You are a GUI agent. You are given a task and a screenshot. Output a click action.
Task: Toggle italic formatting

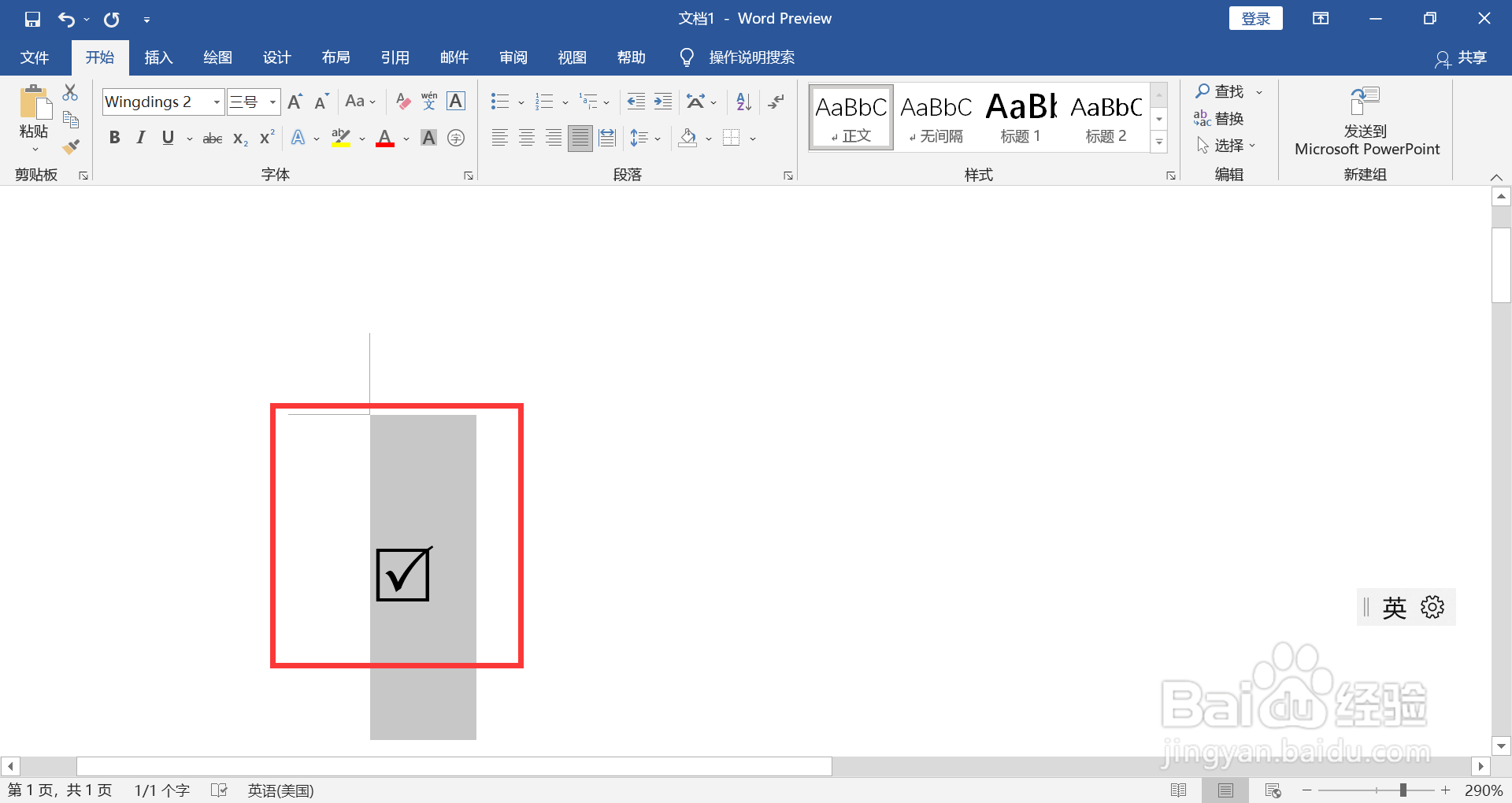(x=141, y=139)
